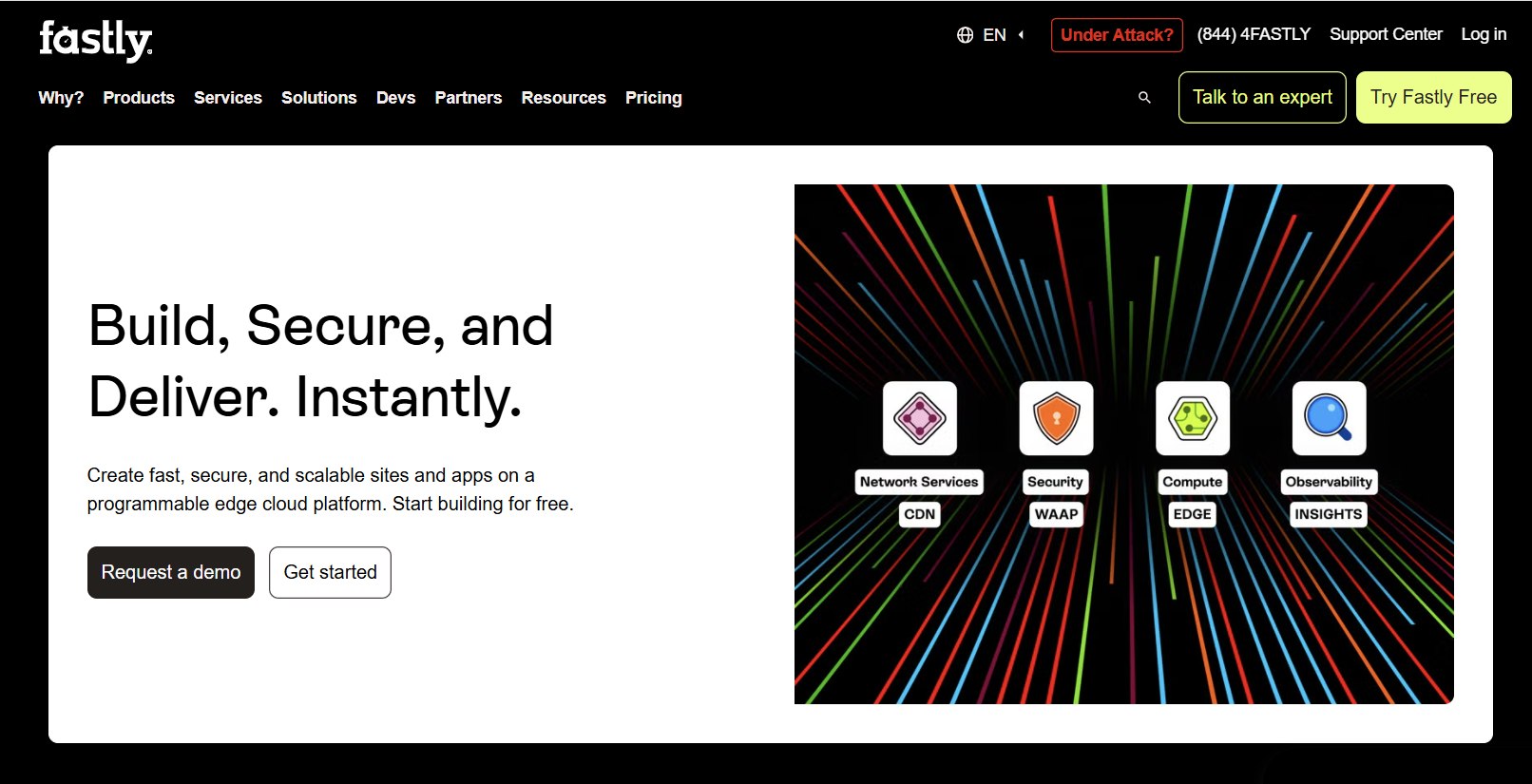
Task: Open the search magnifier icon
Action: coord(1144,98)
